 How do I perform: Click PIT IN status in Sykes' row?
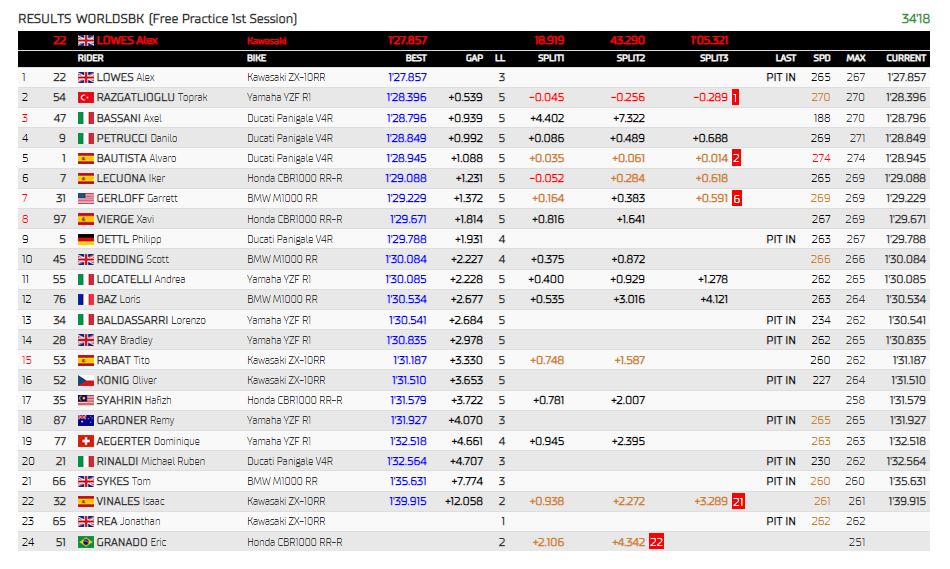[780, 481]
